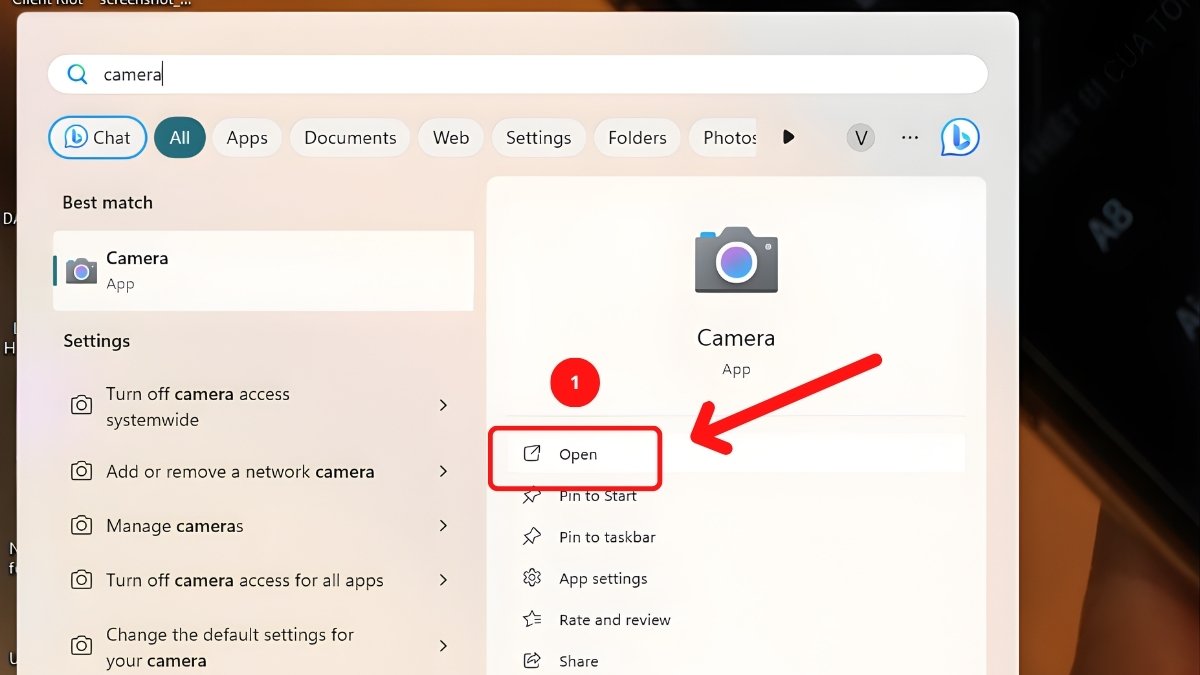Select the Pin to Start icon
This screenshot has height=675, width=1200.
coord(532,495)
